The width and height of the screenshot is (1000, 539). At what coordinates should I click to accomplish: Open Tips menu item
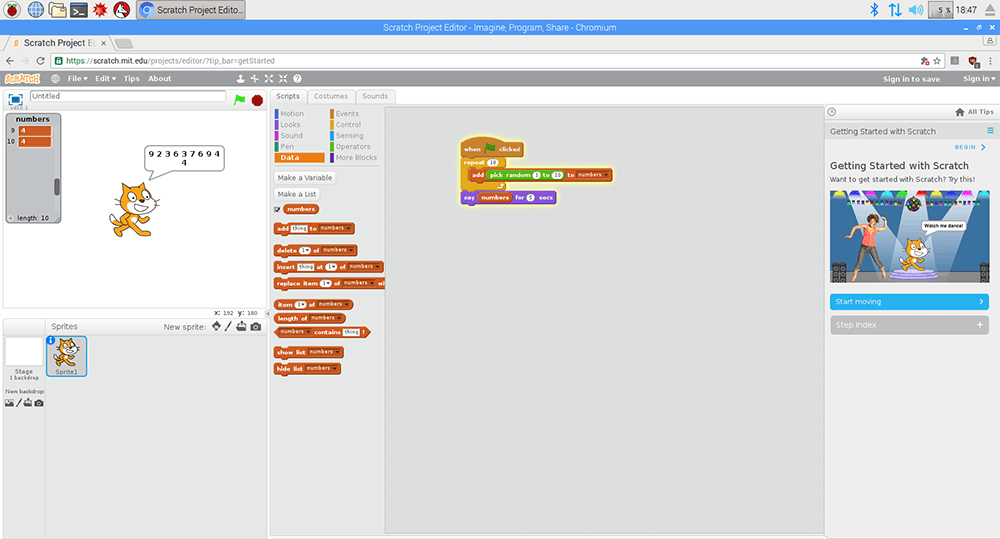[x=131, y=78]
